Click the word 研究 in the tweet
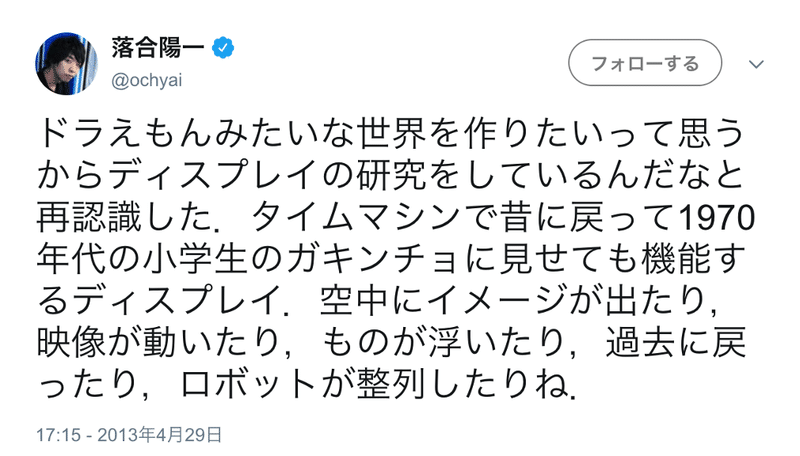Screen dimensions: 800x456 pyautogui.click(x=391, y=176)
